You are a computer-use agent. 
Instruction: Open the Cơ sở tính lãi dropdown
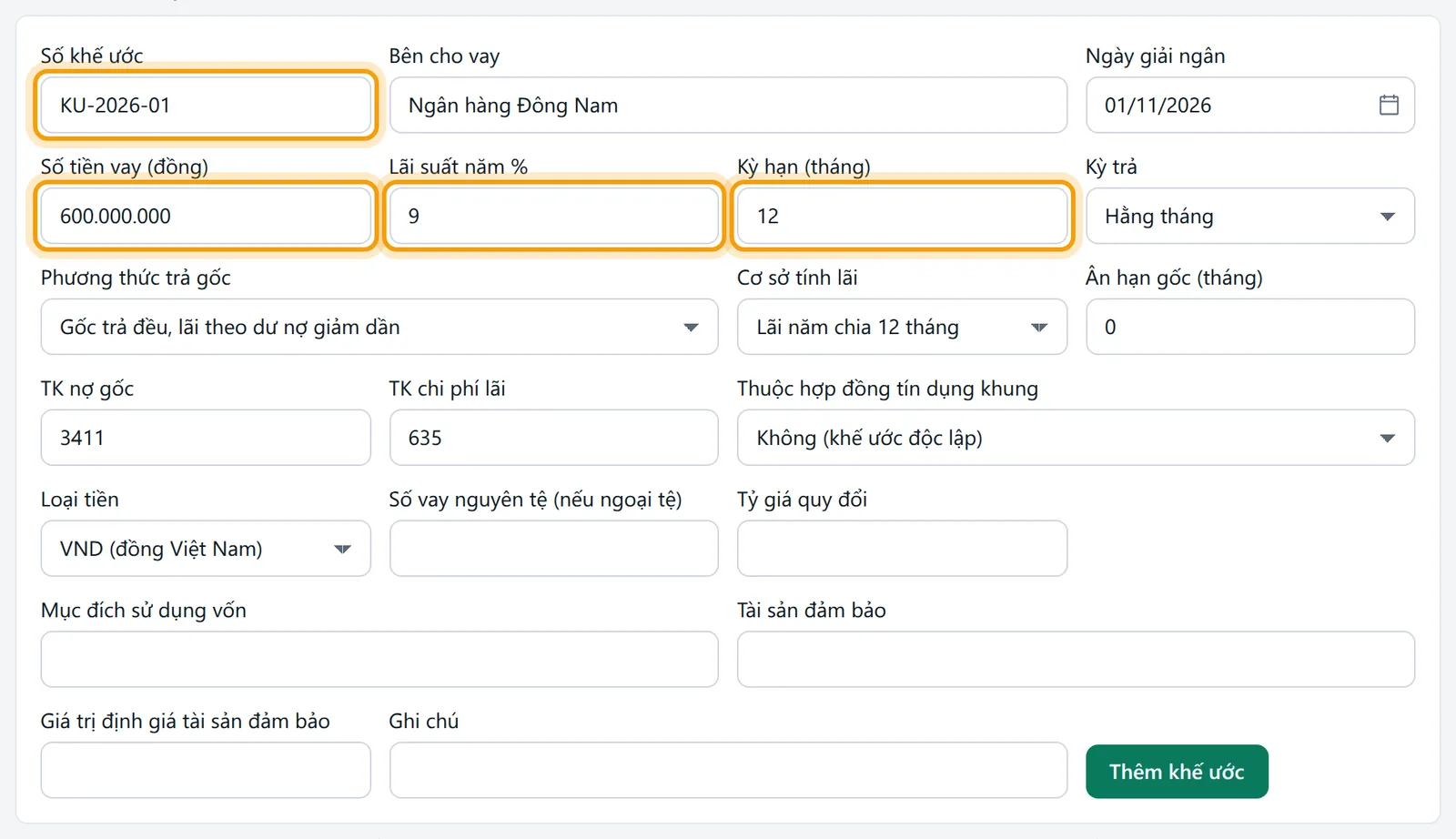point(902,327)
